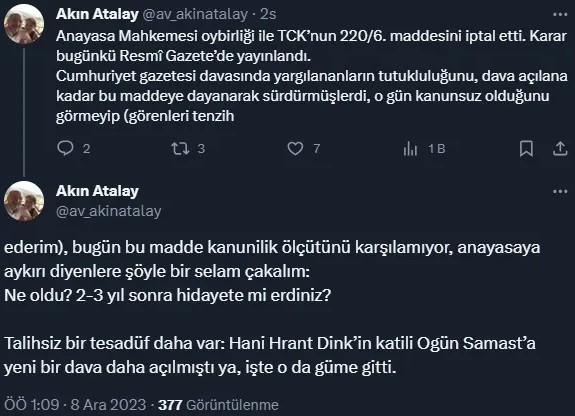This screenshot has width=575, height=416.
Task: Open the first tweet's profile avatar
Action: click(x=24, y=24)
